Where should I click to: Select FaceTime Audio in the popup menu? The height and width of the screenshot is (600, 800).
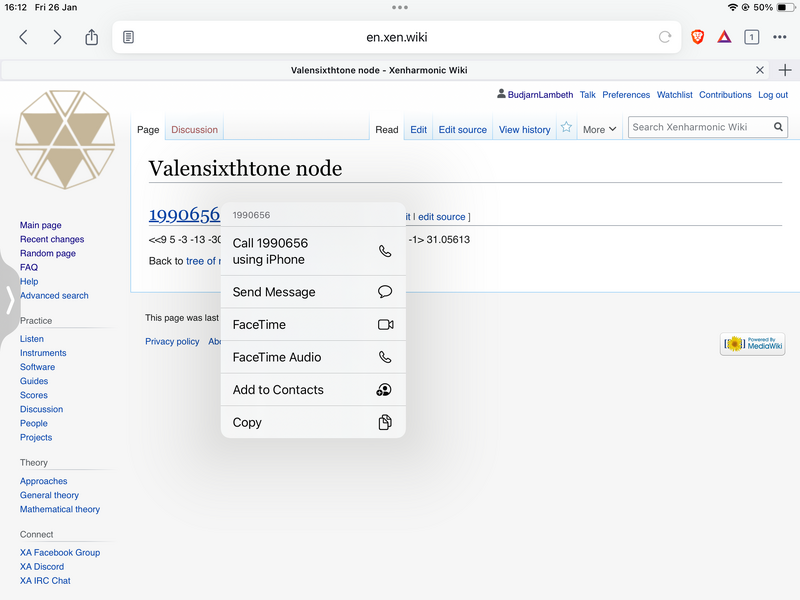click(x=313, y=357)
